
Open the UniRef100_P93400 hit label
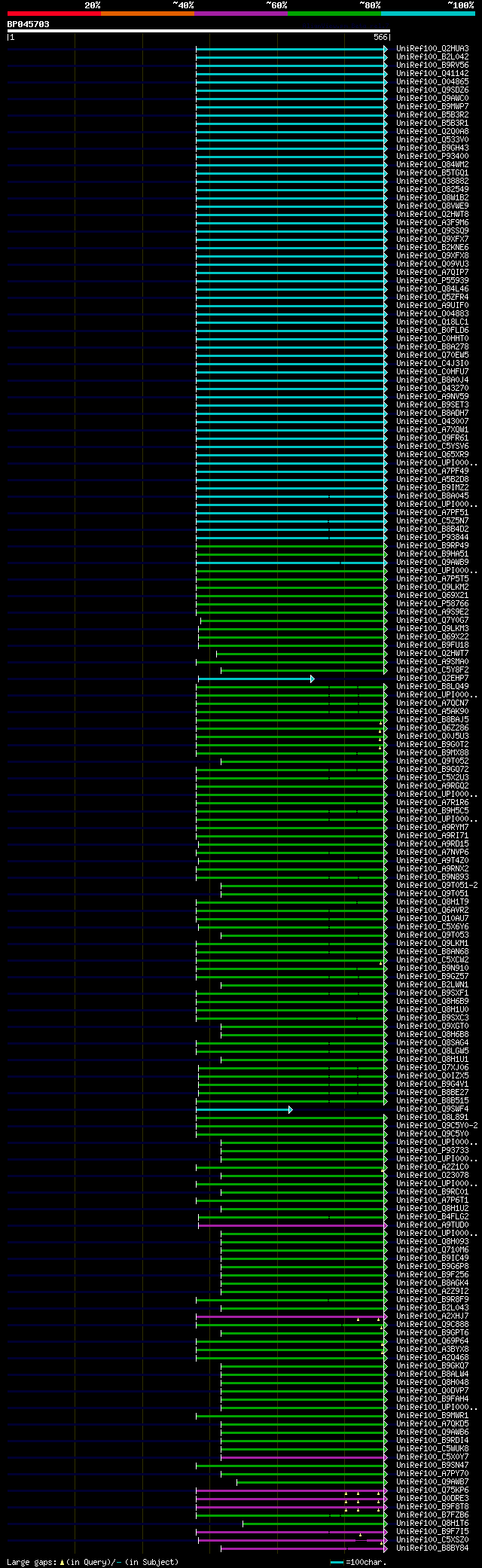pyautogui.click(x=432, y=156)
